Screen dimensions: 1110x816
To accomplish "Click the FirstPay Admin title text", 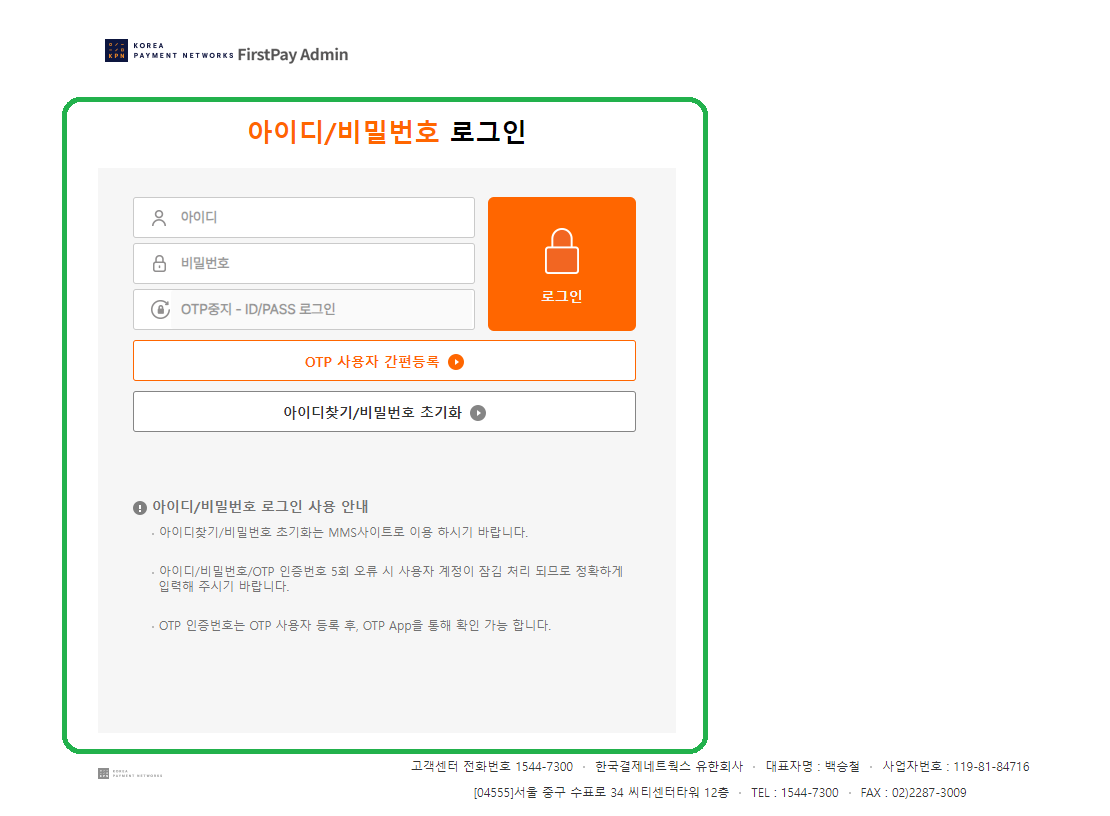I will [292, 54].
